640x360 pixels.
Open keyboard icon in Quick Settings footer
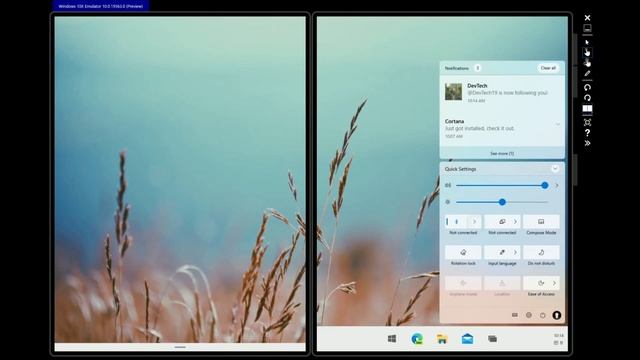pyautogui.click(x=515, y=315)
